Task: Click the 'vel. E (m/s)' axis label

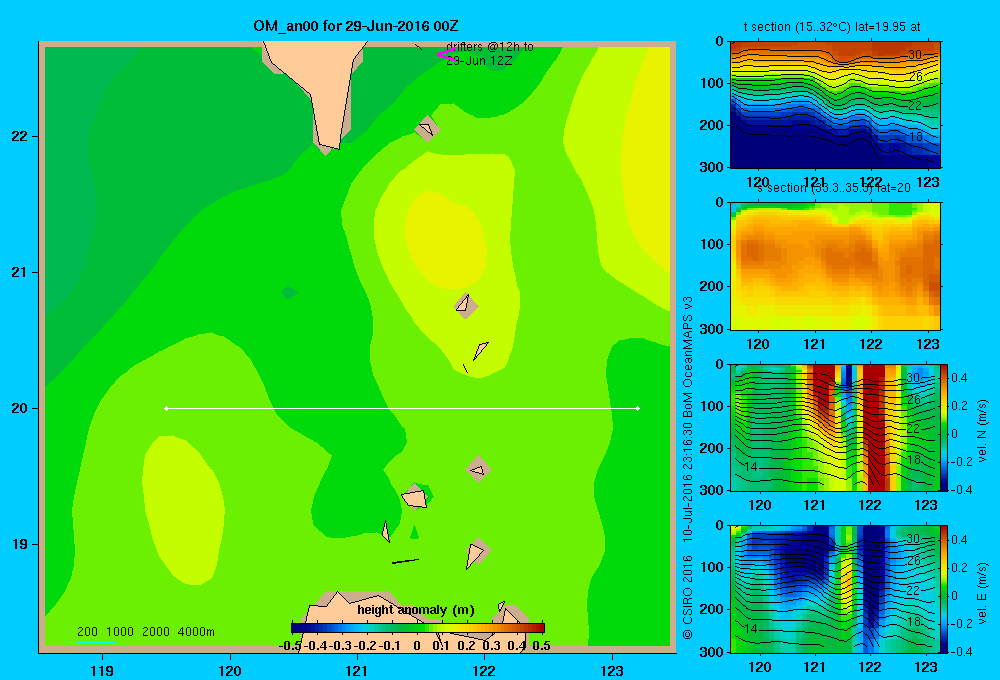Action: tap(982, 593)
